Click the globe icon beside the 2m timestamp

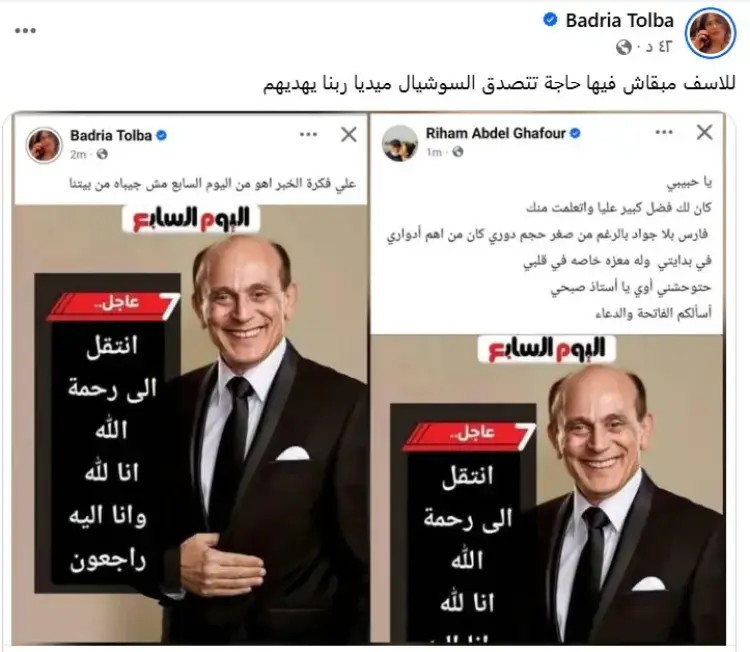click(102, 154)
